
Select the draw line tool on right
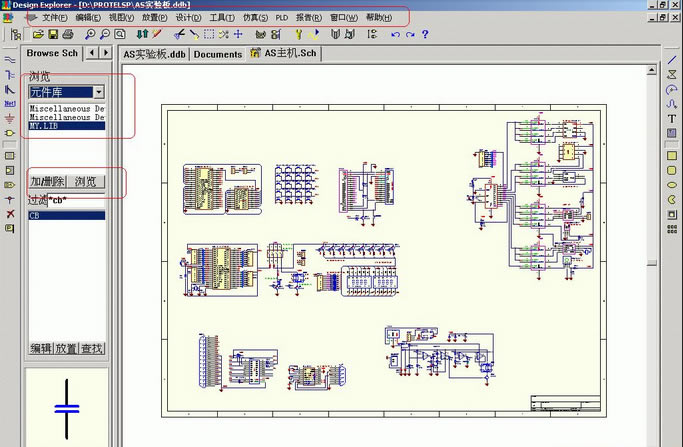(672, 60)
